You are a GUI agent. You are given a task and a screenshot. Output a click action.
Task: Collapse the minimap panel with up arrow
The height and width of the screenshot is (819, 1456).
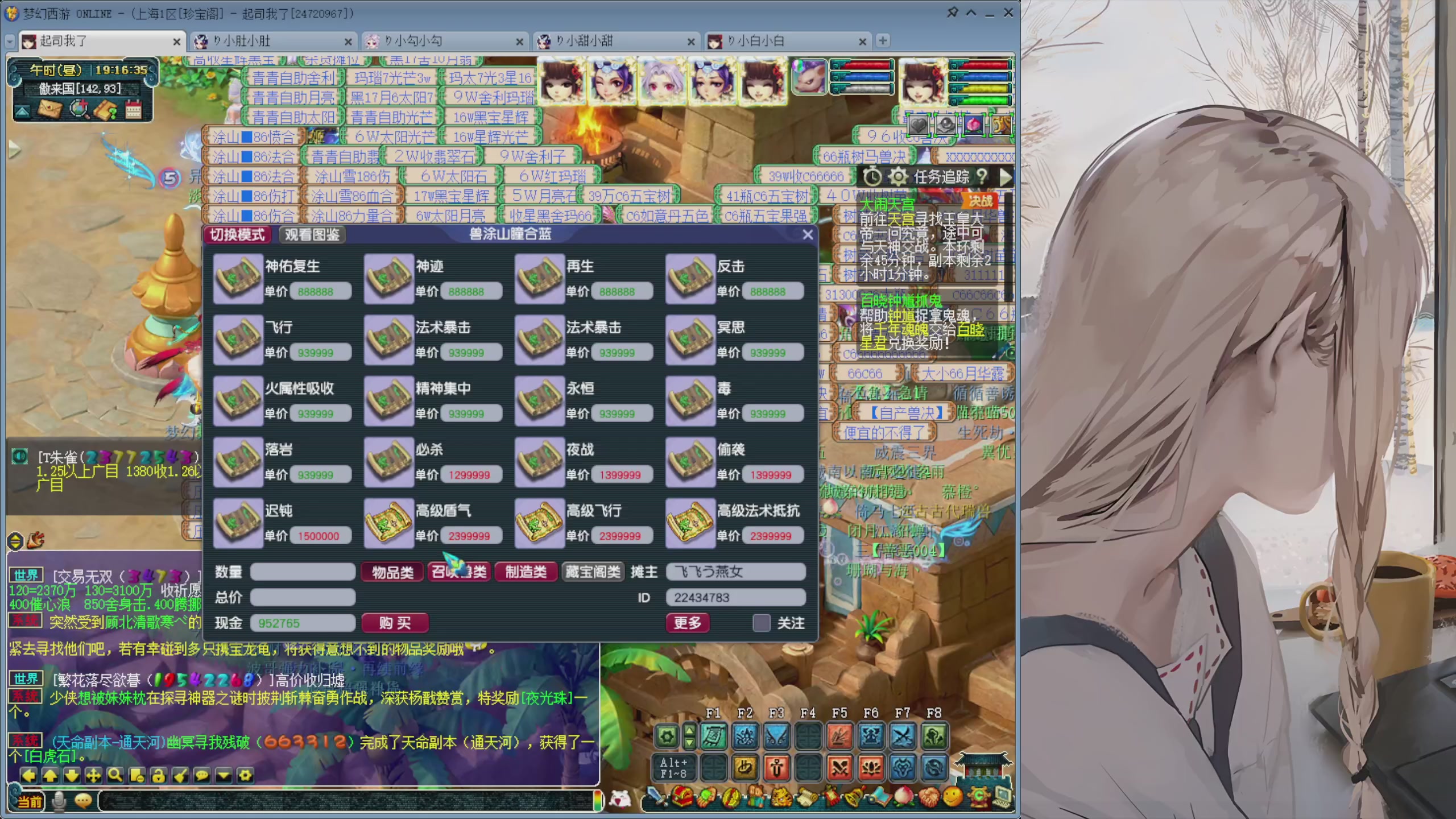pyautogui.click(x=22, y=111)
